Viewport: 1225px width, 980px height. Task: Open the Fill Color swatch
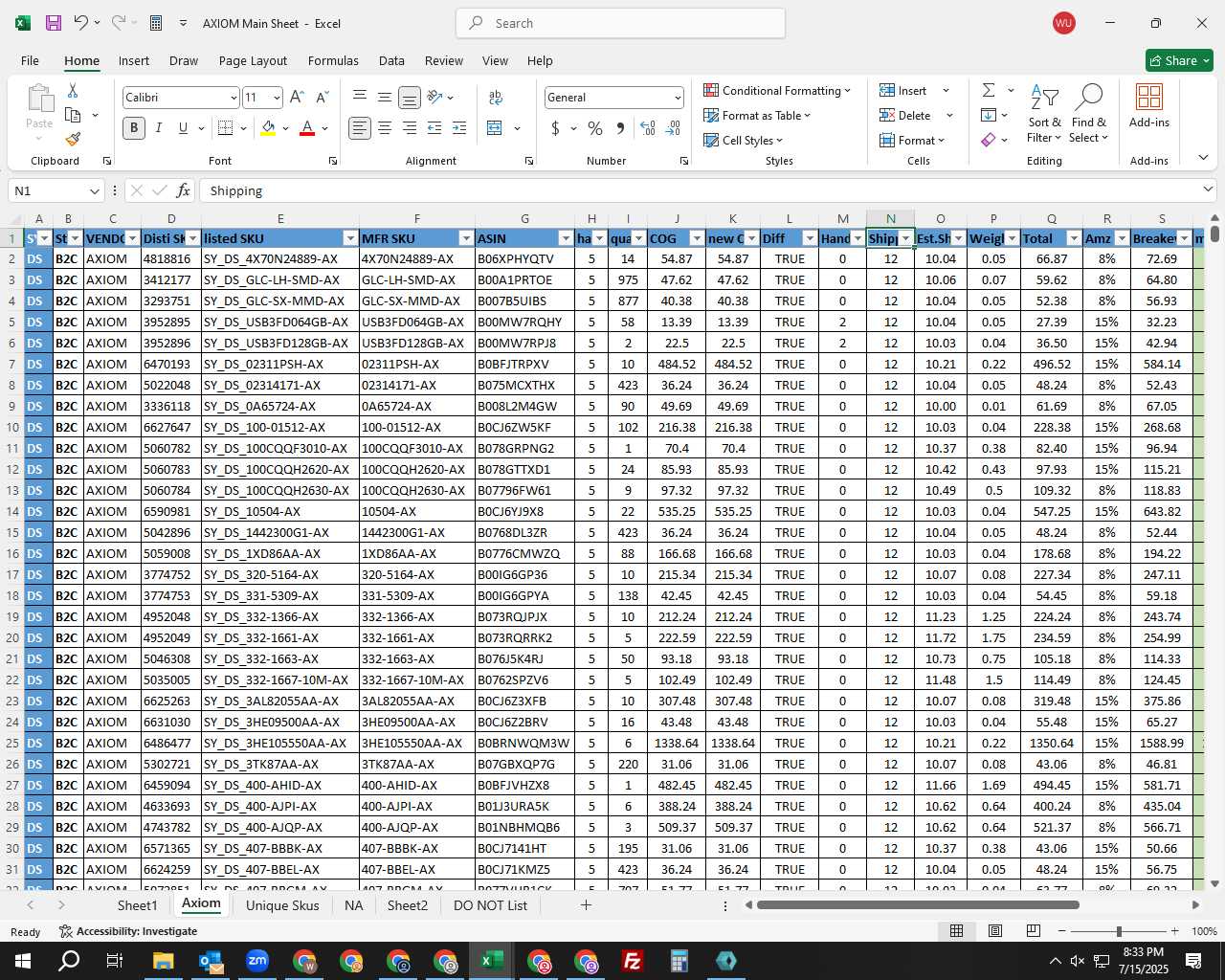[x=268, y=128]
